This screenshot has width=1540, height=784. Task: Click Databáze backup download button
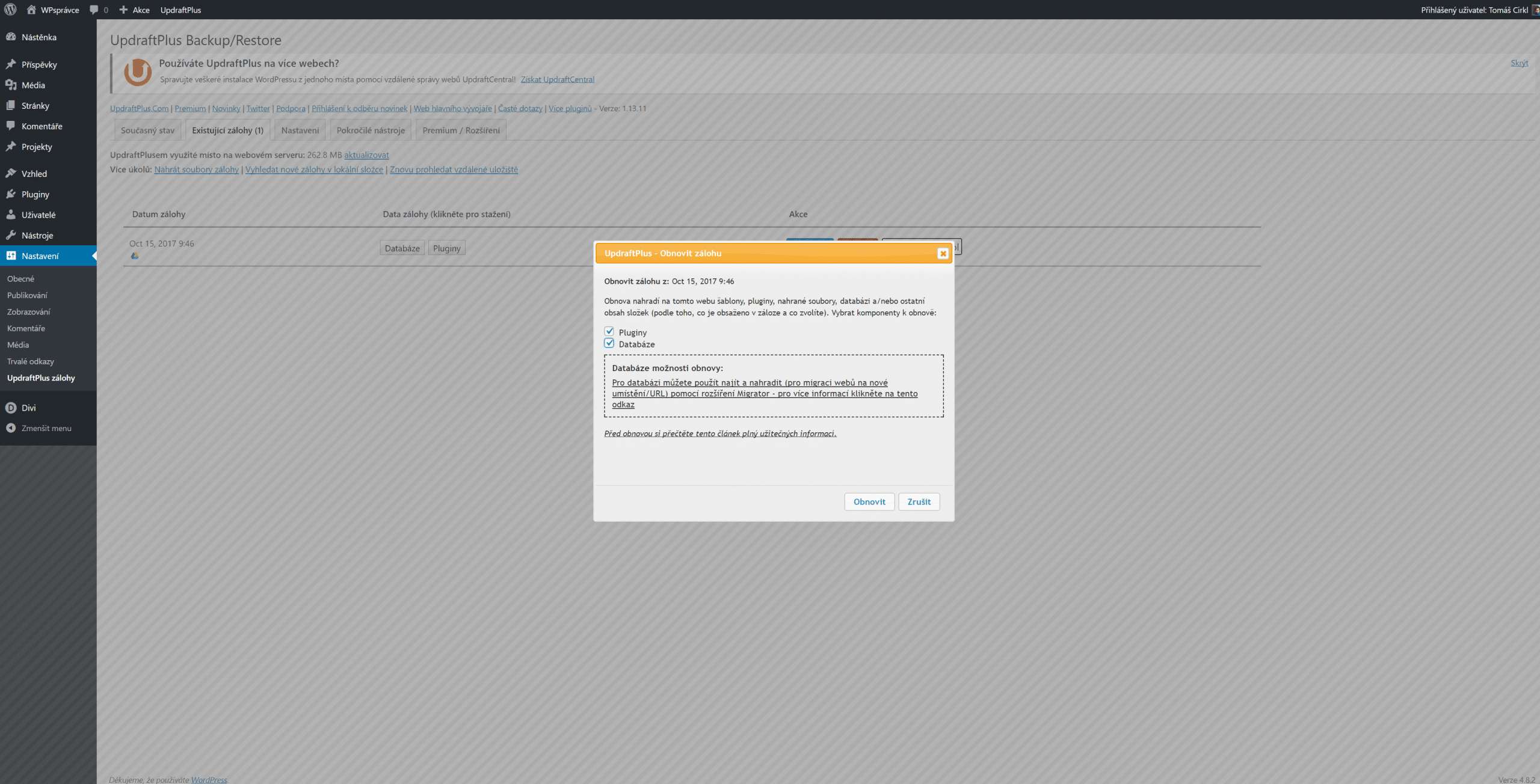coord(402,248)
